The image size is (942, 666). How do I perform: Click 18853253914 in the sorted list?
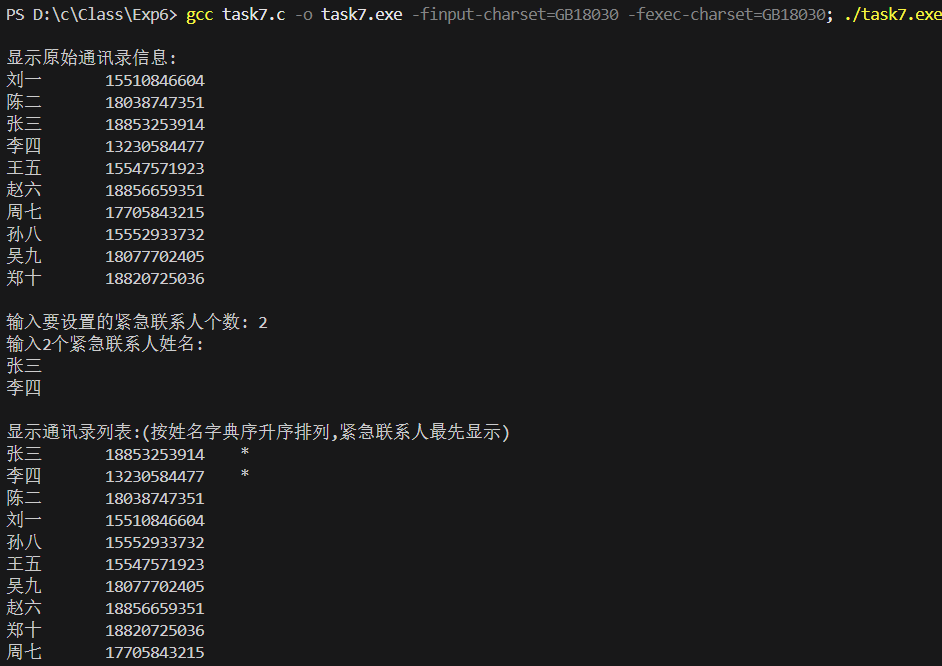(x=155, y=455)
